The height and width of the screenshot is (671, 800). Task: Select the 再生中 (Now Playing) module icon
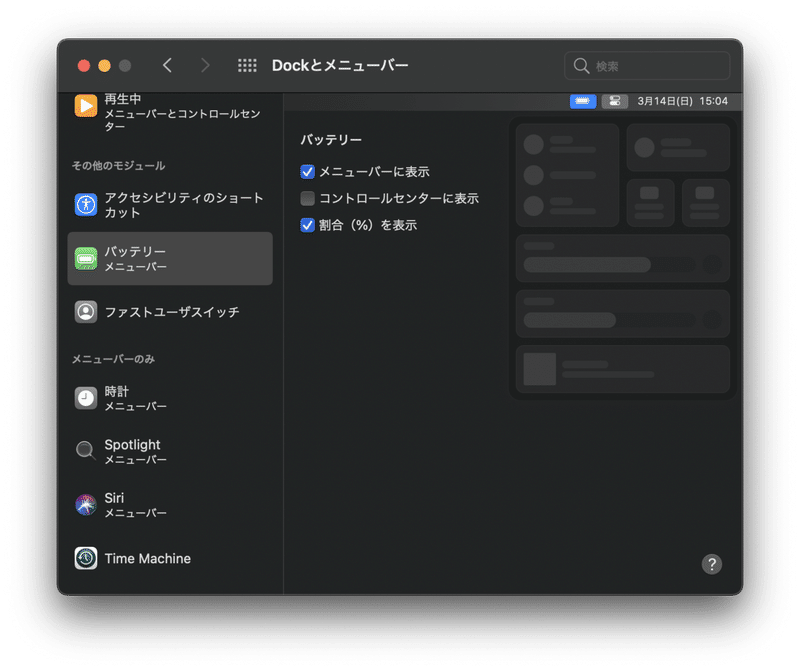tap(85, 105)
